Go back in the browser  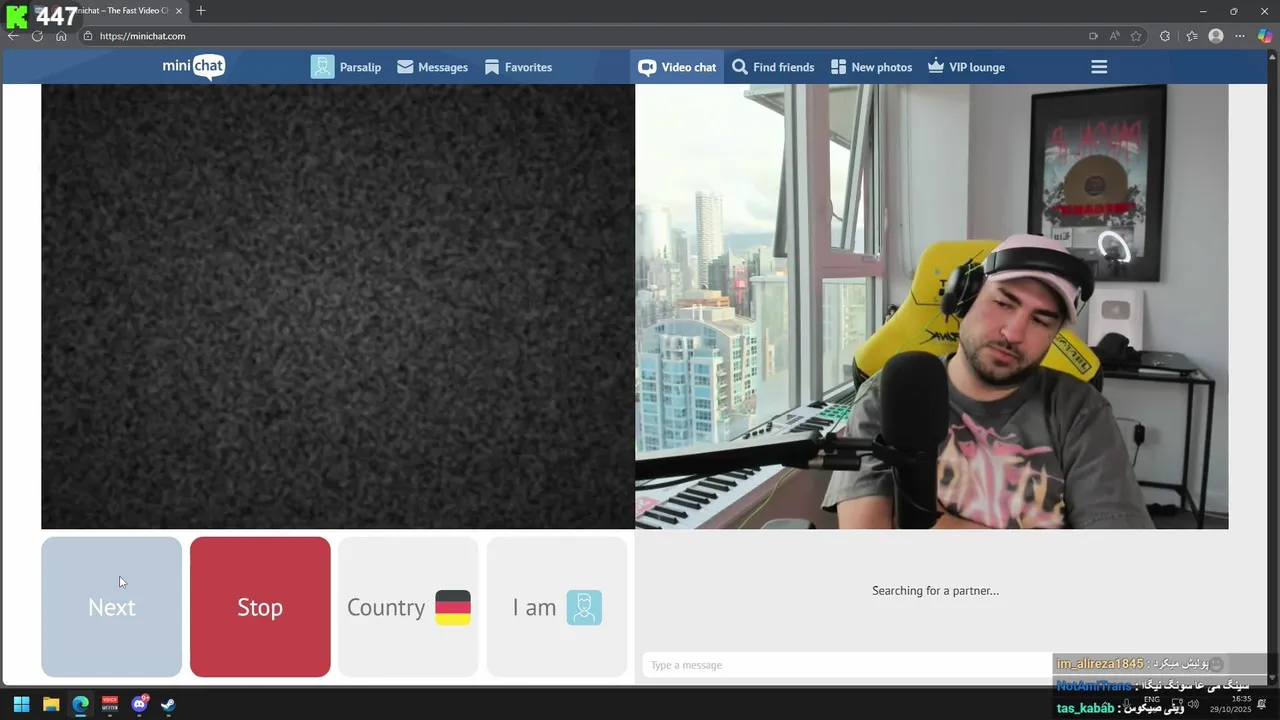tap(13, 36)
